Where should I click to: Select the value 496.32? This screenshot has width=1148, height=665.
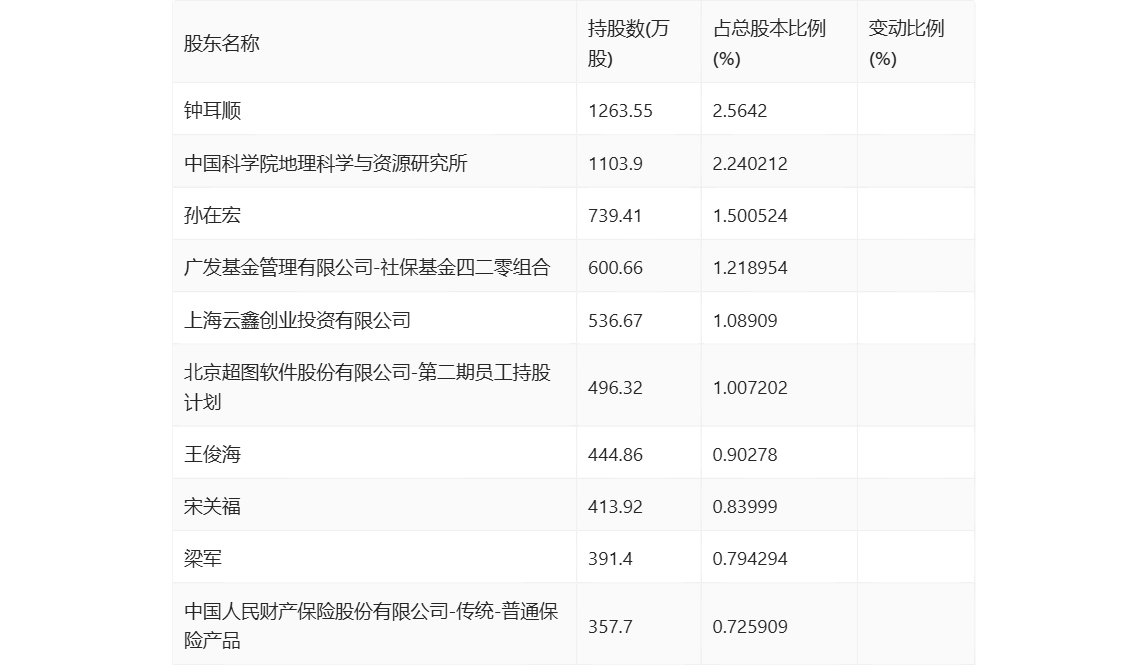615,387
